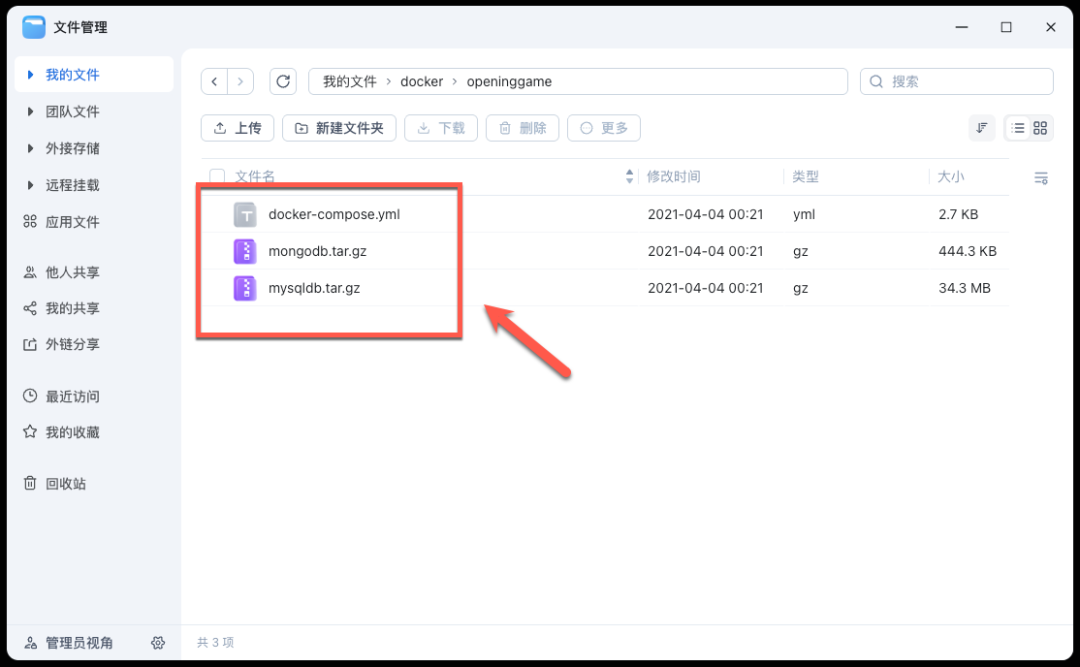
Task: Open docker folder from breadcrumb path
Action: [422, 81]
